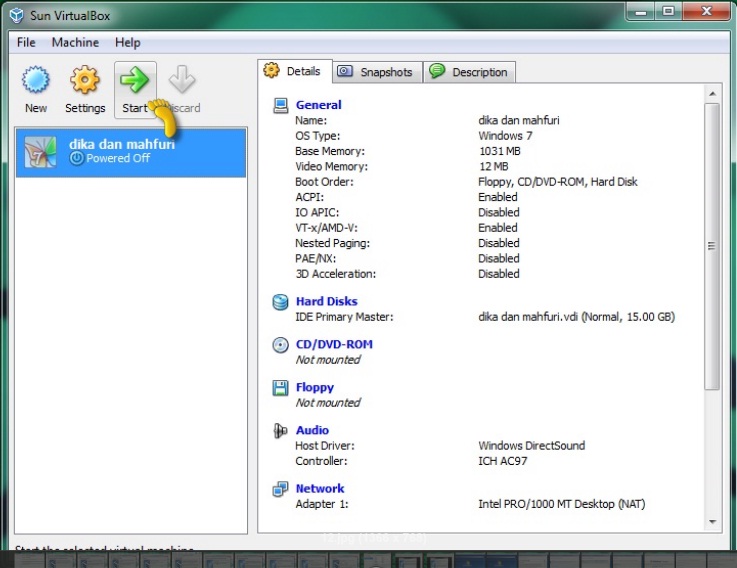This screenshot has width=737, height=568.
Task: Click the Adapter 1 label
Action: coord(322,504)
